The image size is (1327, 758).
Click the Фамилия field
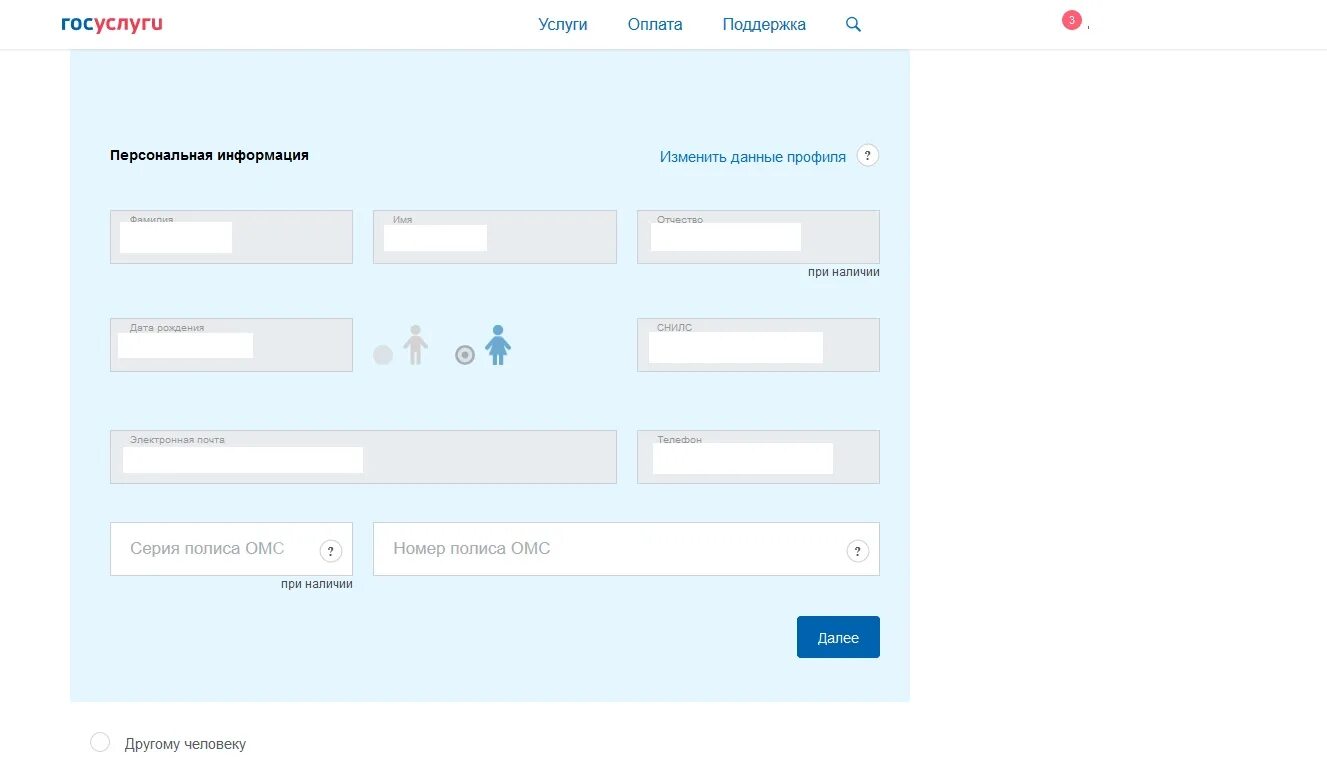[x=231, y=237]
